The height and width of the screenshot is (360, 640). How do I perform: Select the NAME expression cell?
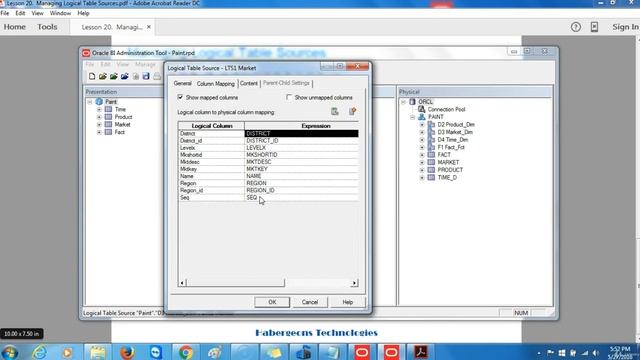(301, 176)
